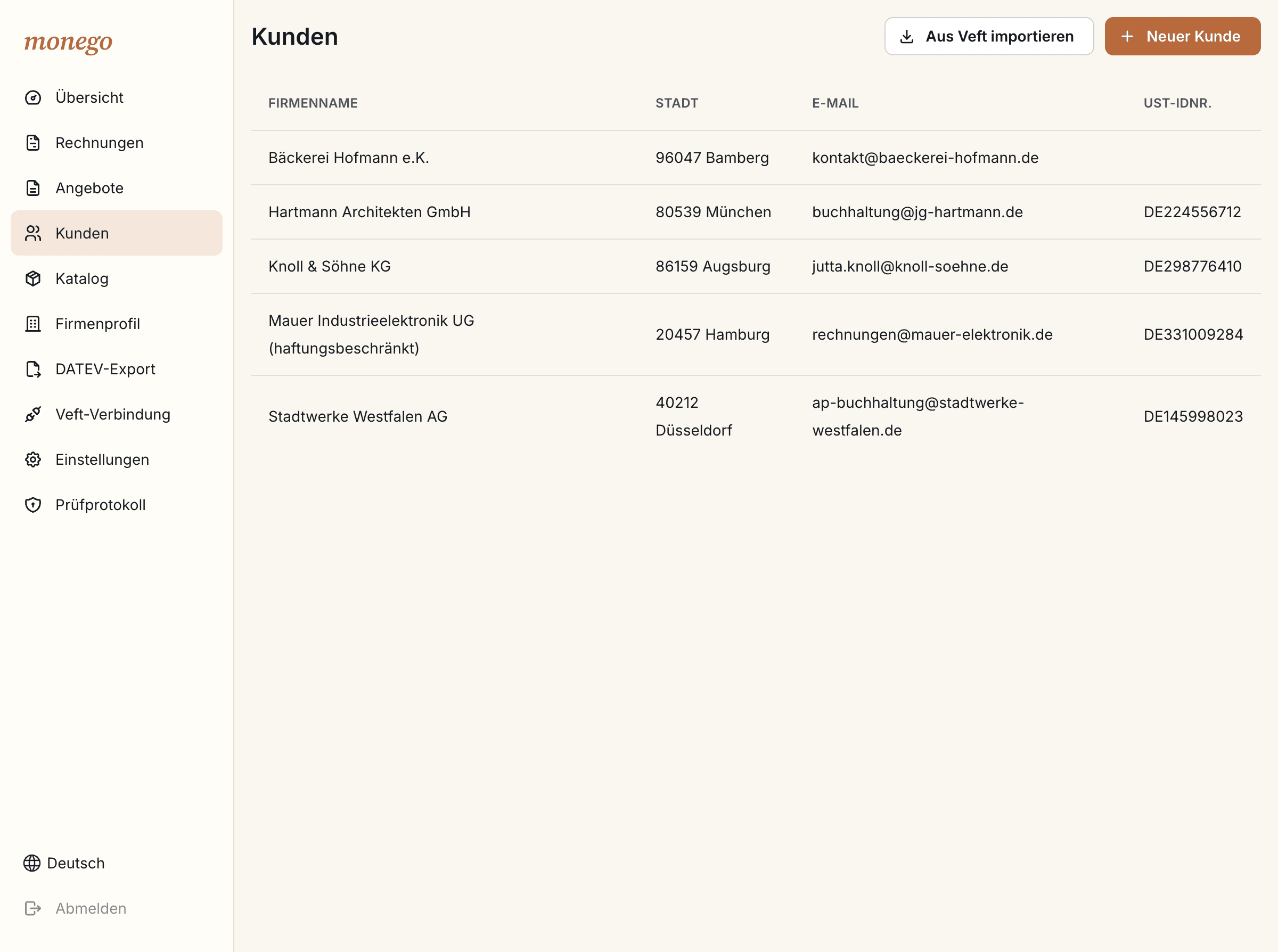Click the Katalog box icon
1278x952 pixels.
point(33,278)
